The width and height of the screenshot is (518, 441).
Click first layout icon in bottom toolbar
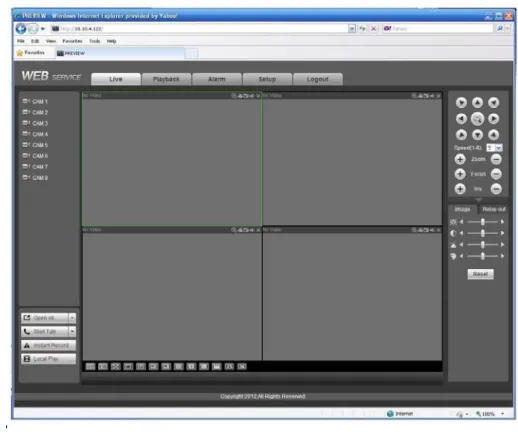click(x=90, y=367)
